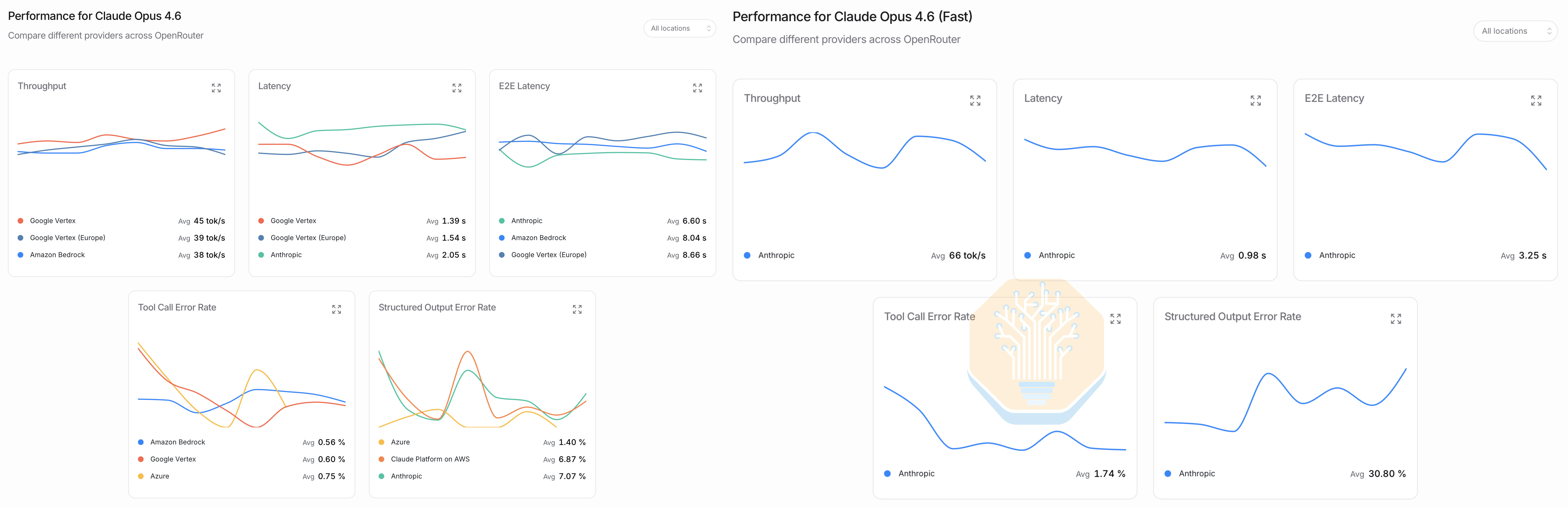
Task: Select Claude Platform on AWS legend entry
Action: pyautogui.click(x=430, y=459)
